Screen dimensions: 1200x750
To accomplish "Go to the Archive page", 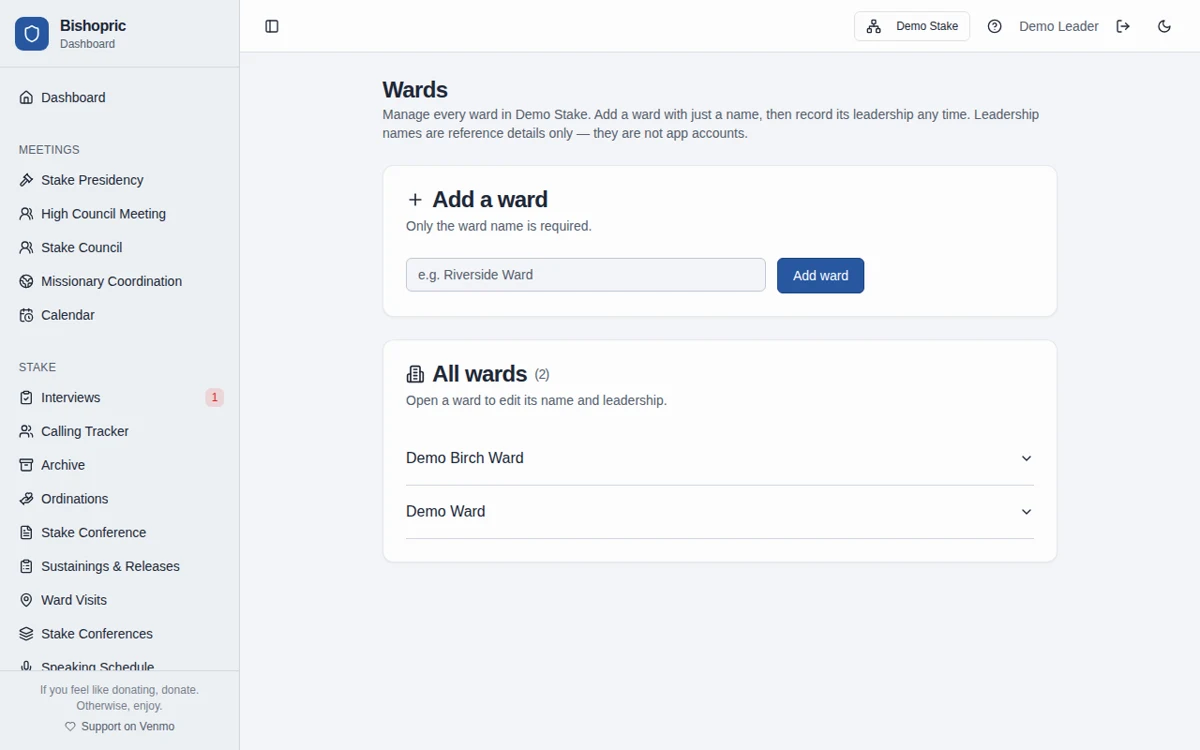I will point(120,465).
